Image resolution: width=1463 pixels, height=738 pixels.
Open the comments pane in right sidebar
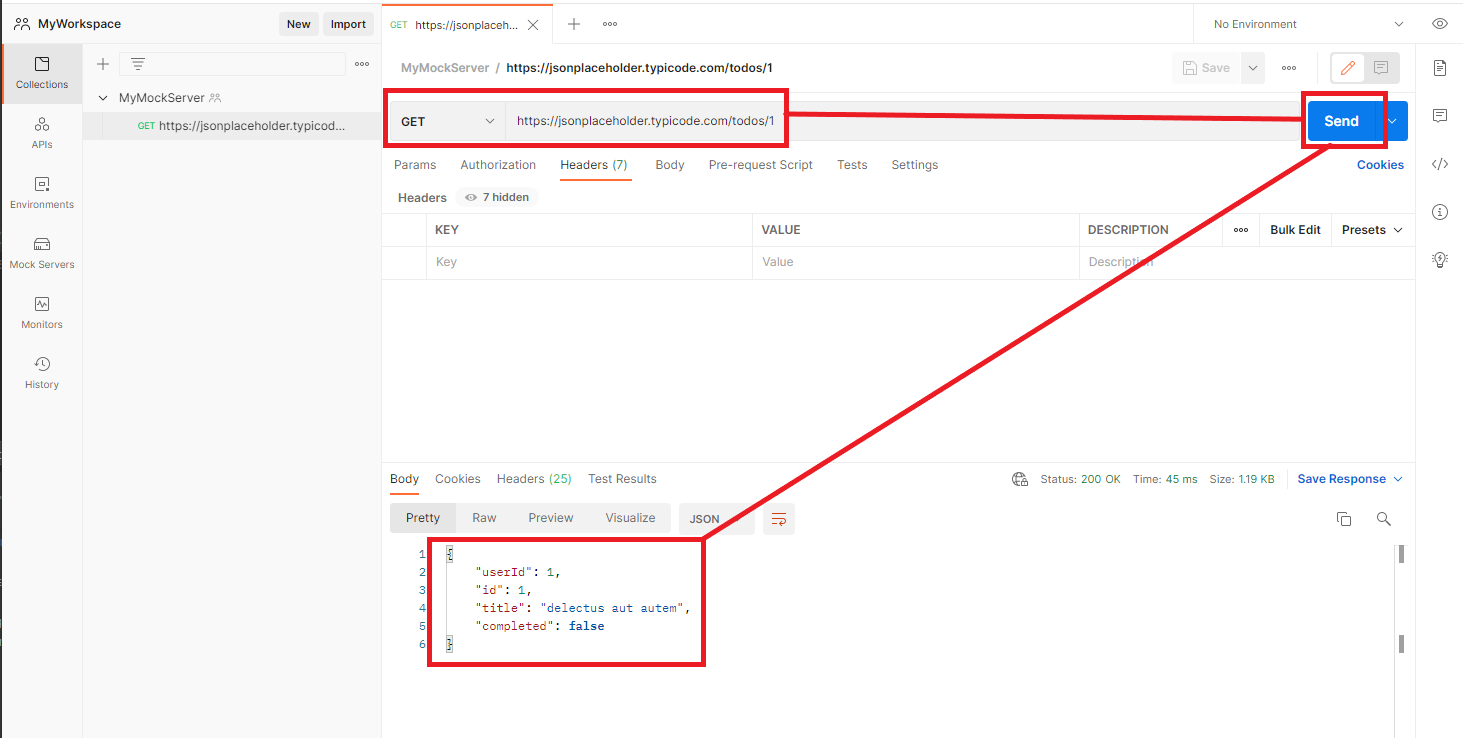1440,116
